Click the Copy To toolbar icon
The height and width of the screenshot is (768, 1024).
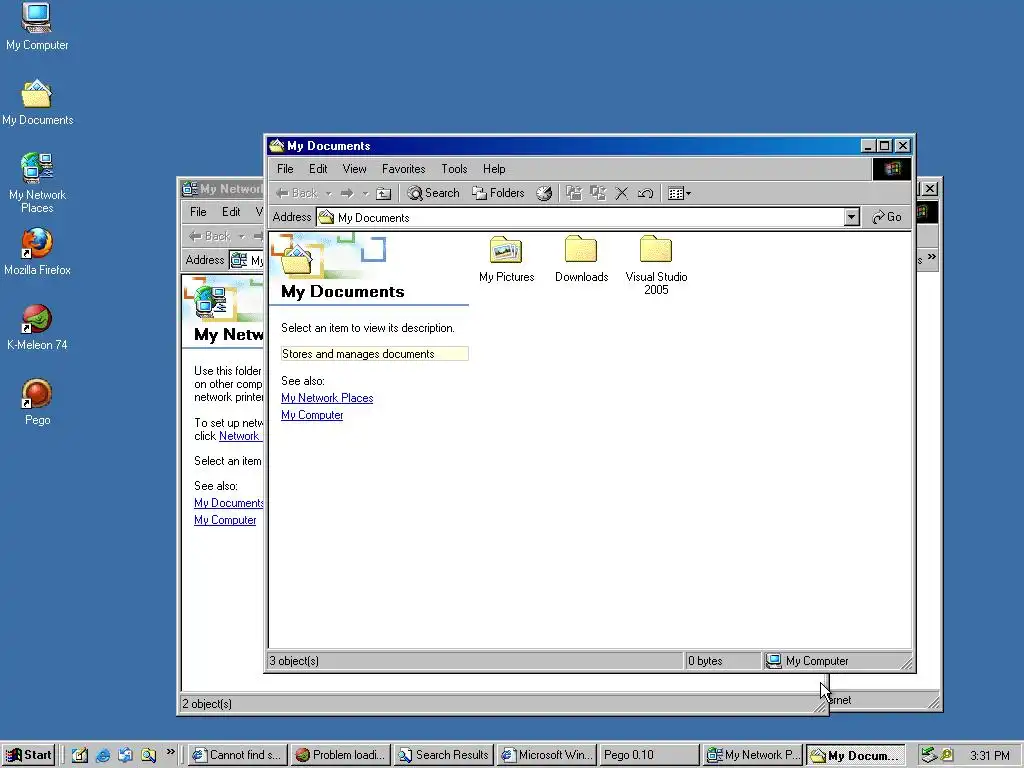coord(598,193)
